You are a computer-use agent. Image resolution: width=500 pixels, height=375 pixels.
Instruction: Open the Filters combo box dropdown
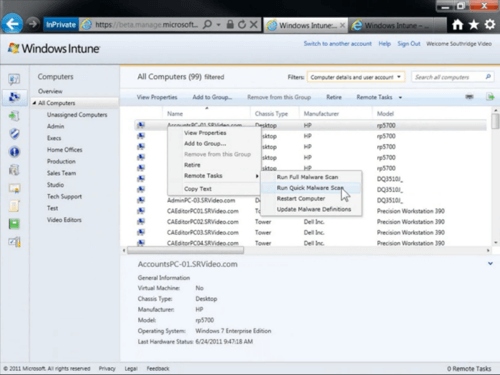pos(356,77)
